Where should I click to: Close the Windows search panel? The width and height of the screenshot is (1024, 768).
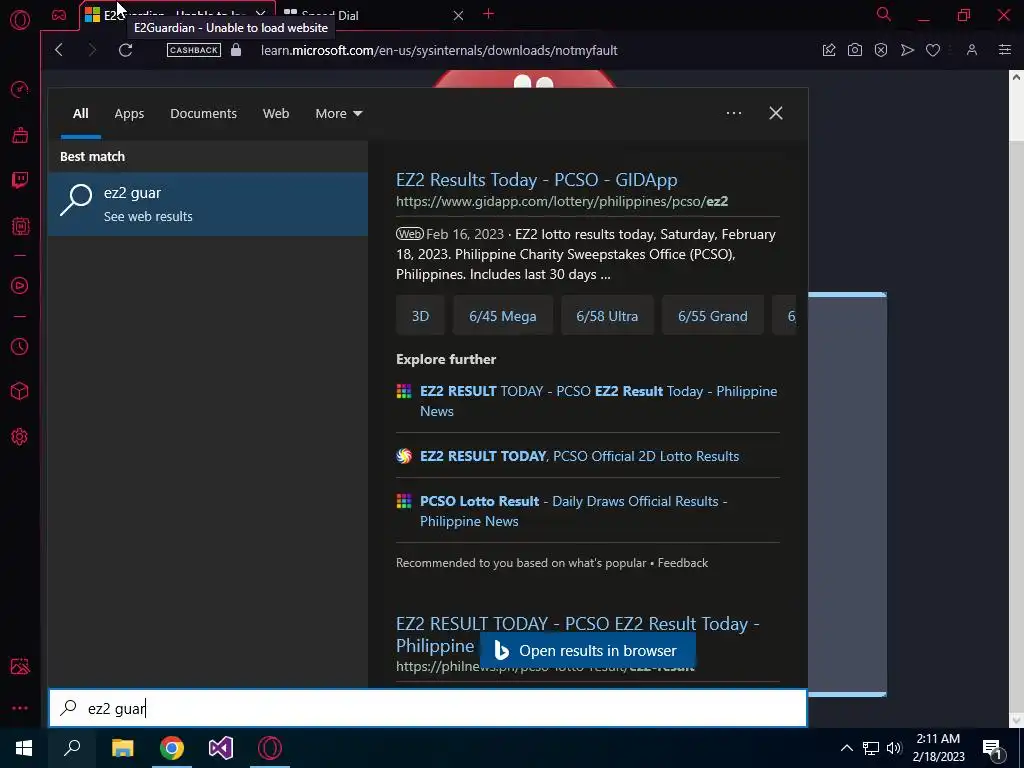point(776,113)
